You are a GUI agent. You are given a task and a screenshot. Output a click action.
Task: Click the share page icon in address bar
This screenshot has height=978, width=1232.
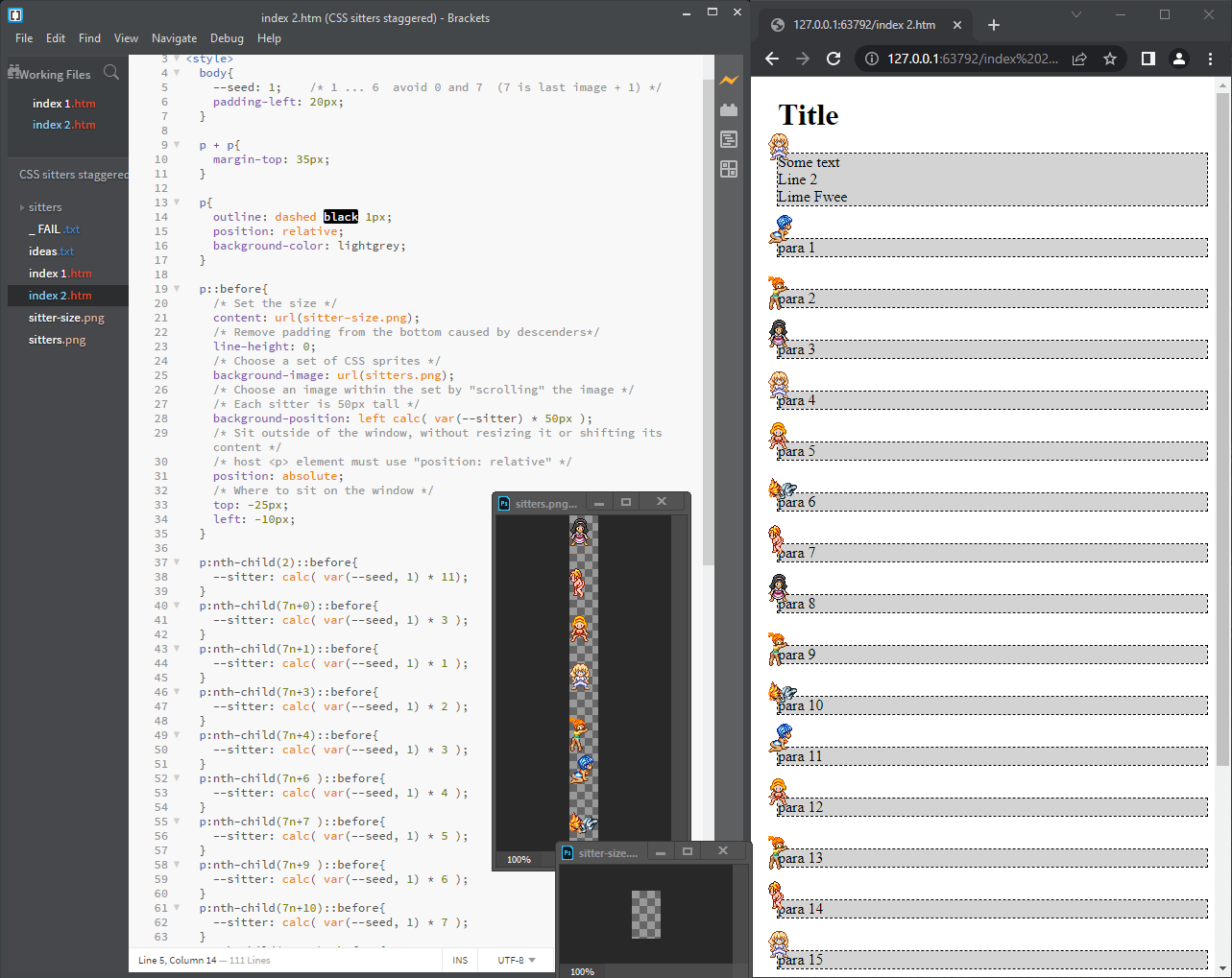pos(1079,59)
